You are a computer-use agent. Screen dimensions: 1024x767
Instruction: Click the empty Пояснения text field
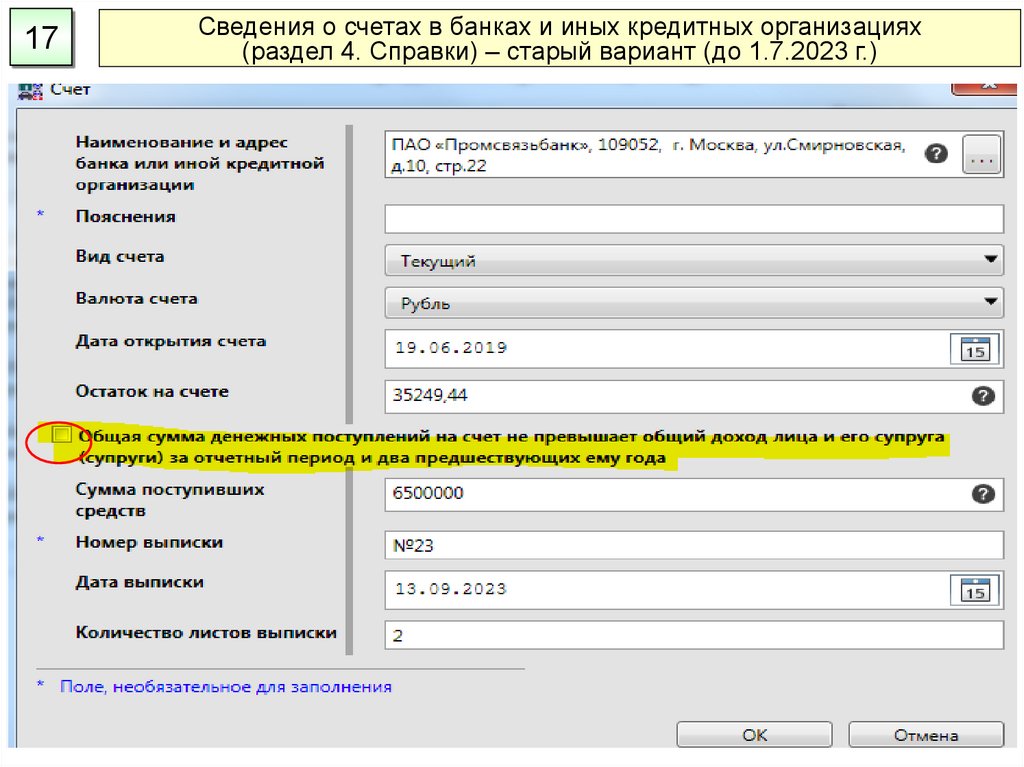pos(693,218)
